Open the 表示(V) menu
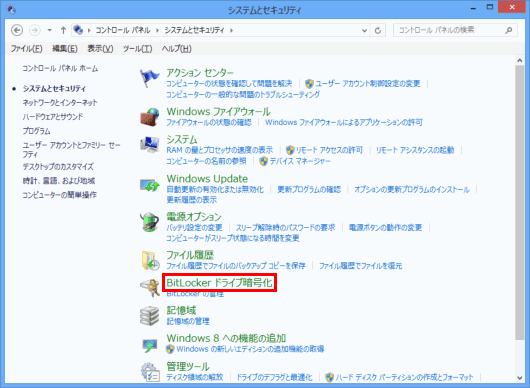Viewport: 530px width, 388px height. pyautogui.click(x=100, y=49)
